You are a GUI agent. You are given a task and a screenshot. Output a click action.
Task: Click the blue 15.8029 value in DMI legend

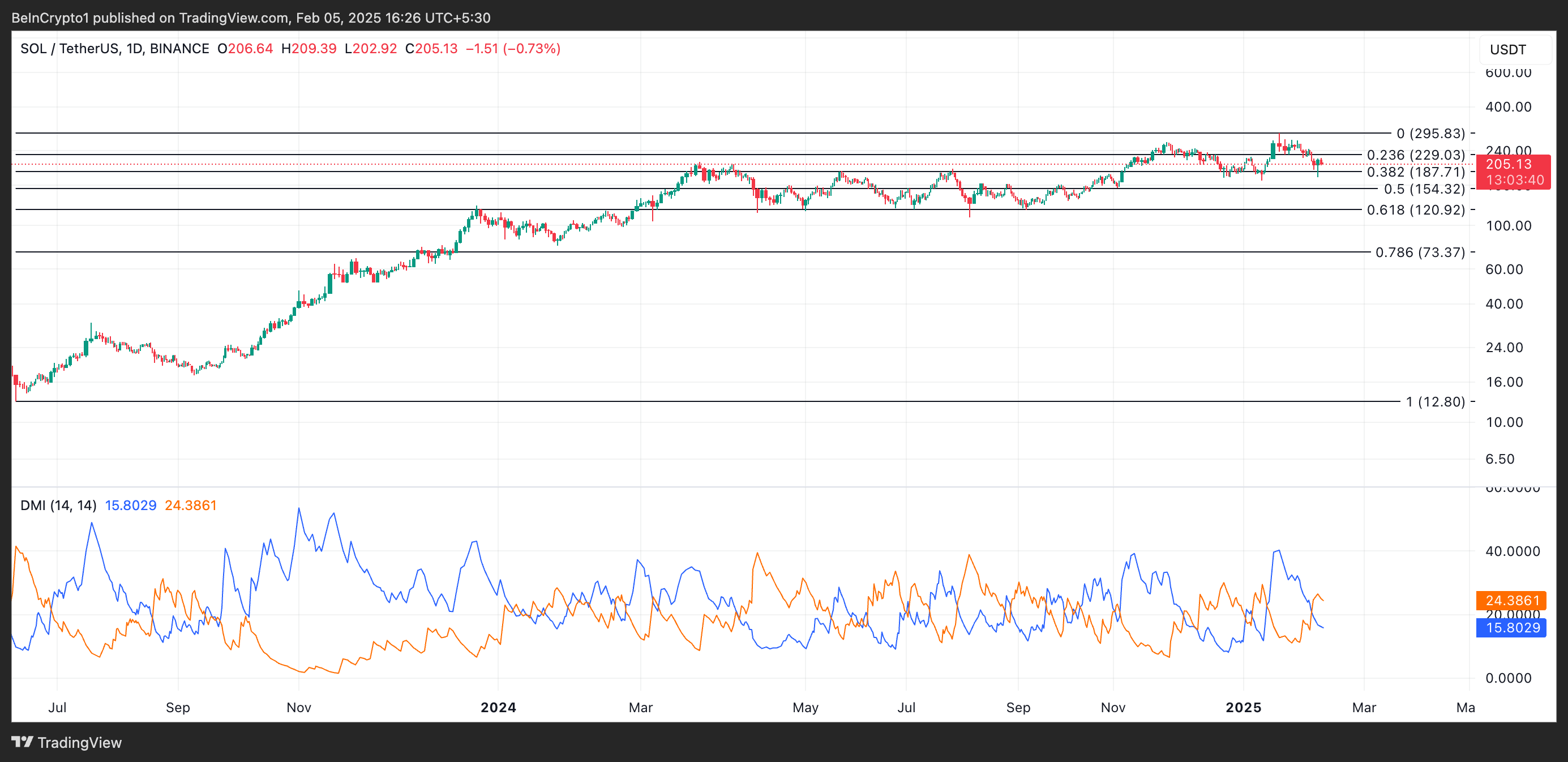tap(130, 505)
